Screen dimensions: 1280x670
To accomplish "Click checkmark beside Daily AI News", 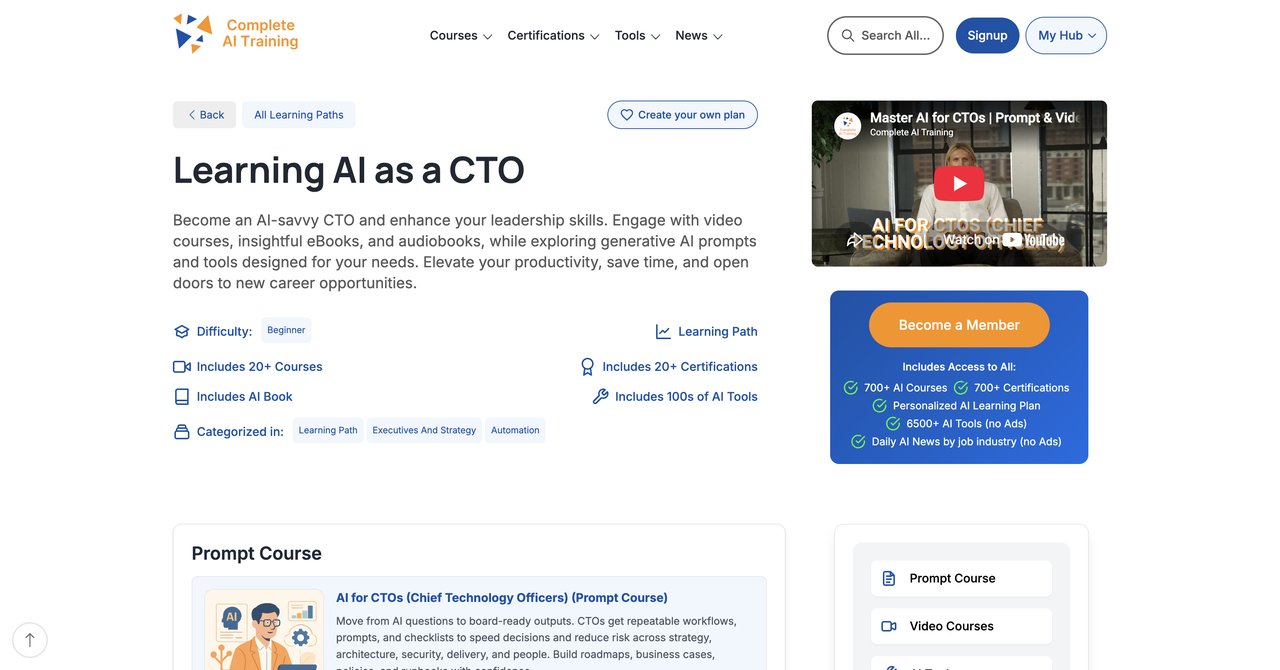I will point(858,442).
